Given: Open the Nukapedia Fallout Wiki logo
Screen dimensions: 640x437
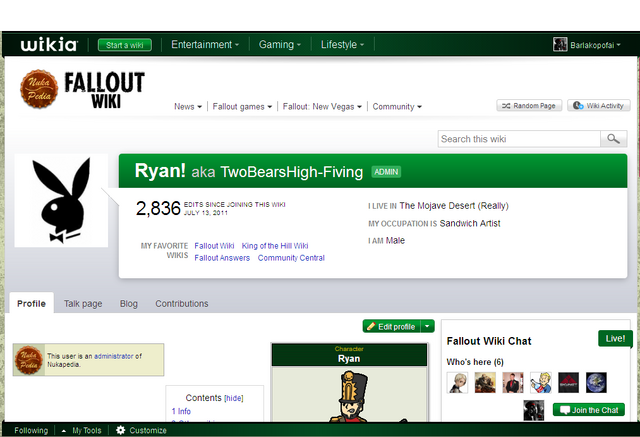Looking at the screenshot, I should click(82, 89).
